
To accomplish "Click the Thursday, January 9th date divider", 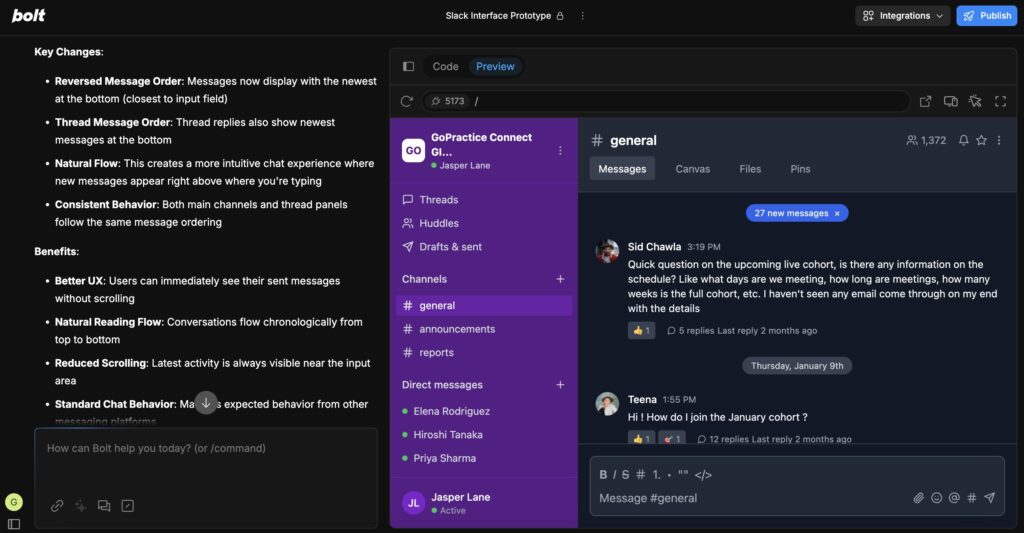I will tap(797, 366).
